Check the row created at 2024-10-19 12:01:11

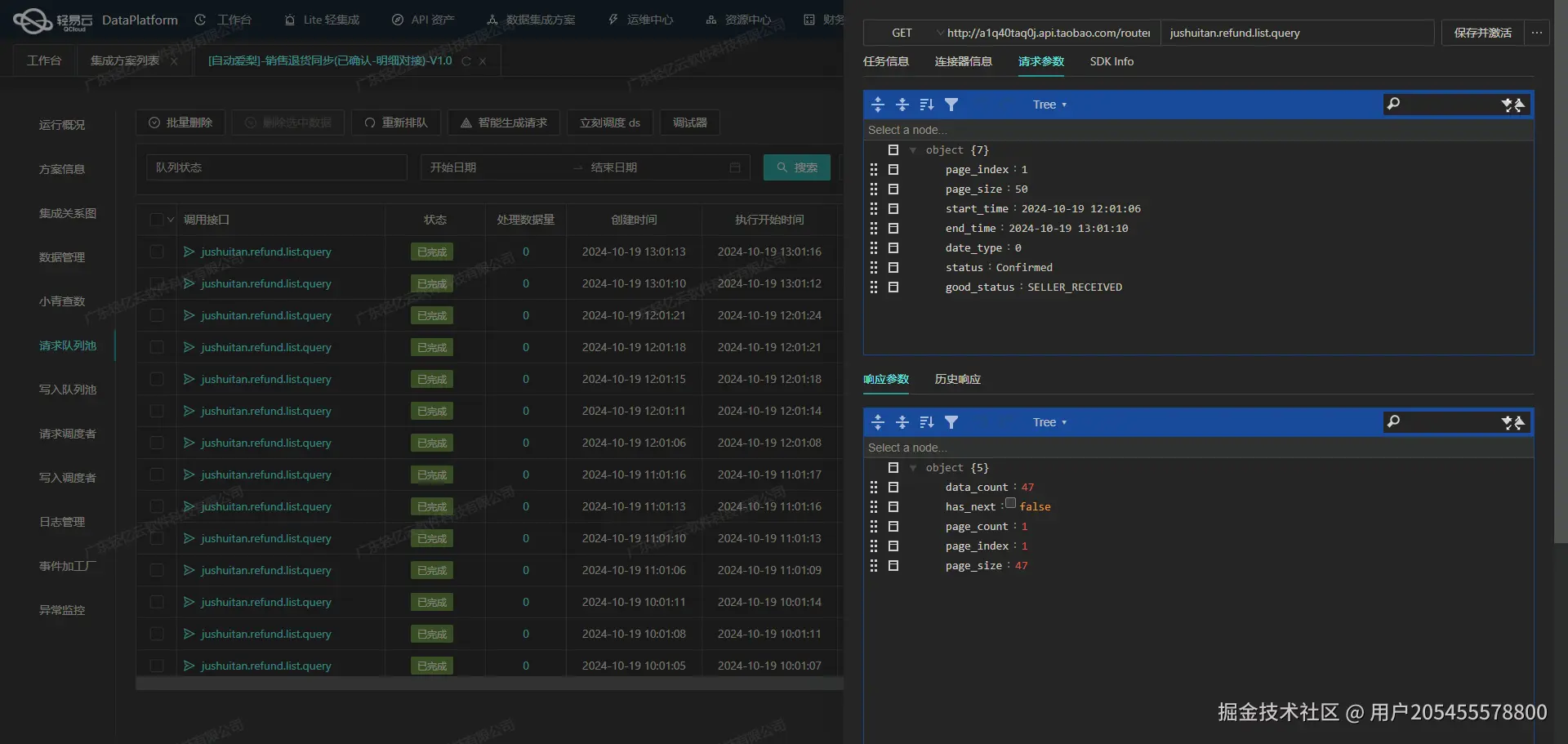tap(157, 411)
